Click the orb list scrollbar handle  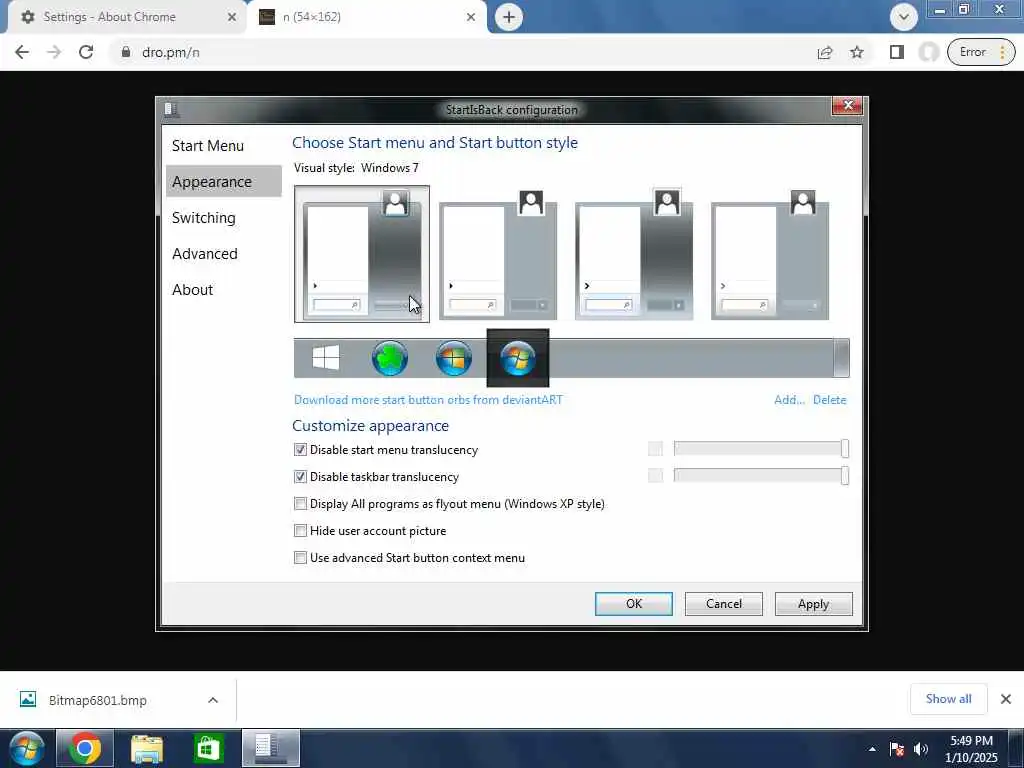pyautogui.click(x=841, y=358)
